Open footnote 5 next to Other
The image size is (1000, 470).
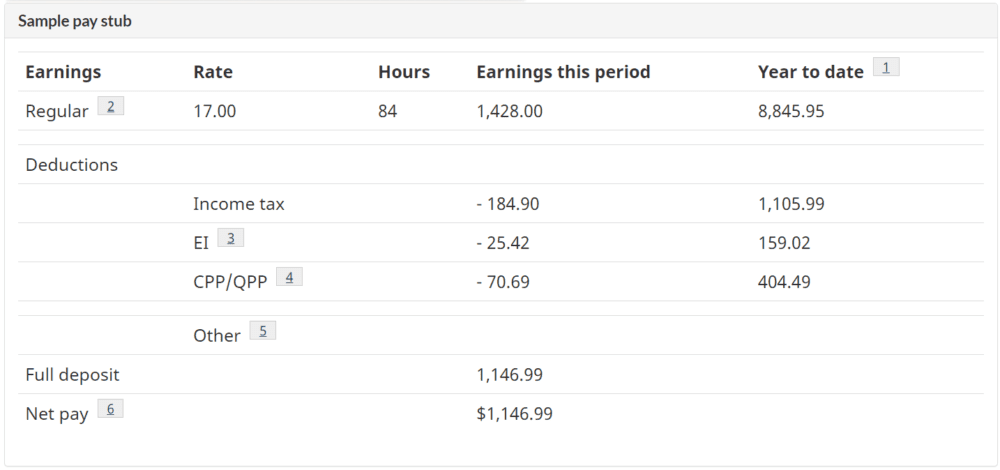[262, 331]
